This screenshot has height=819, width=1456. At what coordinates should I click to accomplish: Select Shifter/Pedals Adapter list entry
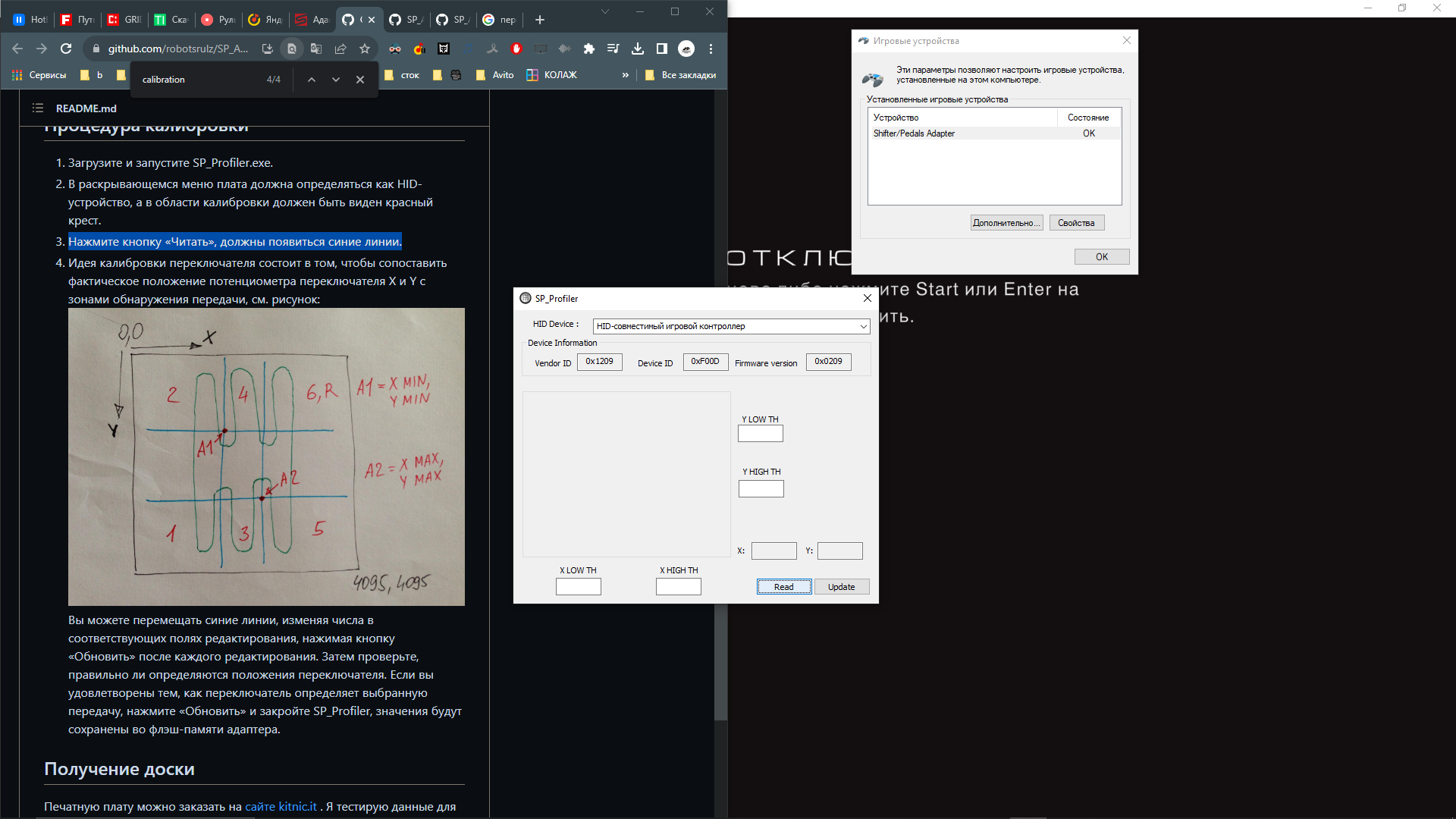(914, 133)
